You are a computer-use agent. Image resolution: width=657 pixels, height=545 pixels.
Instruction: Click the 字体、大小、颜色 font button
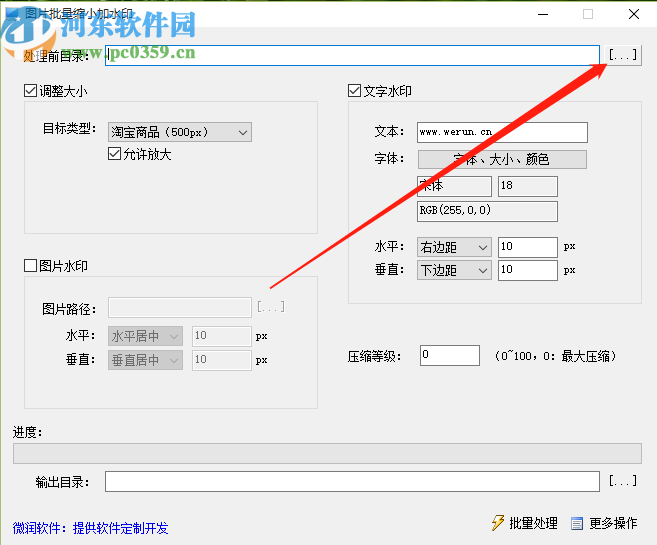(x=502, y=159)
